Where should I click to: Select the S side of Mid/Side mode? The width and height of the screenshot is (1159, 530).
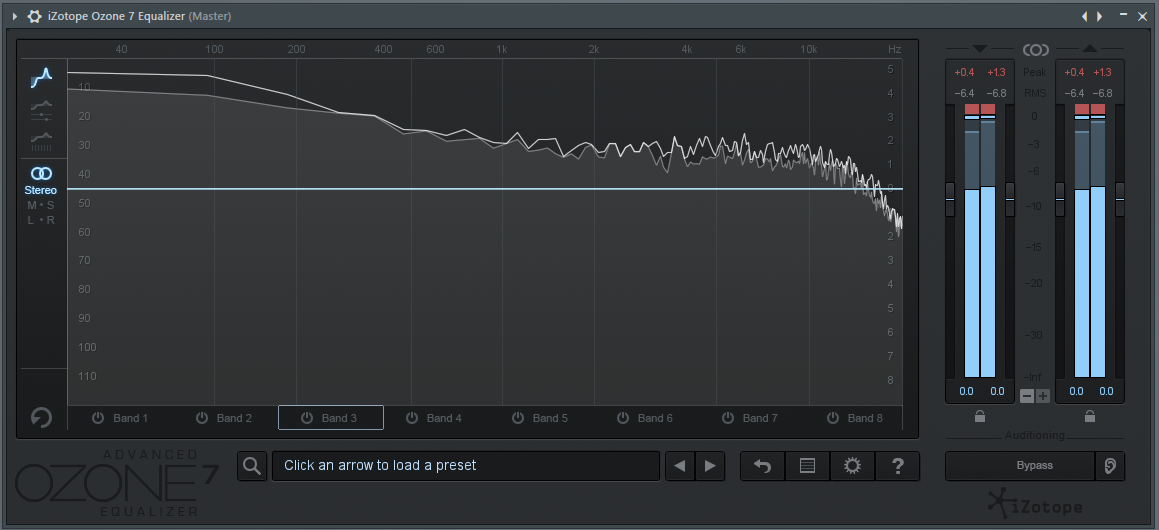50,205
